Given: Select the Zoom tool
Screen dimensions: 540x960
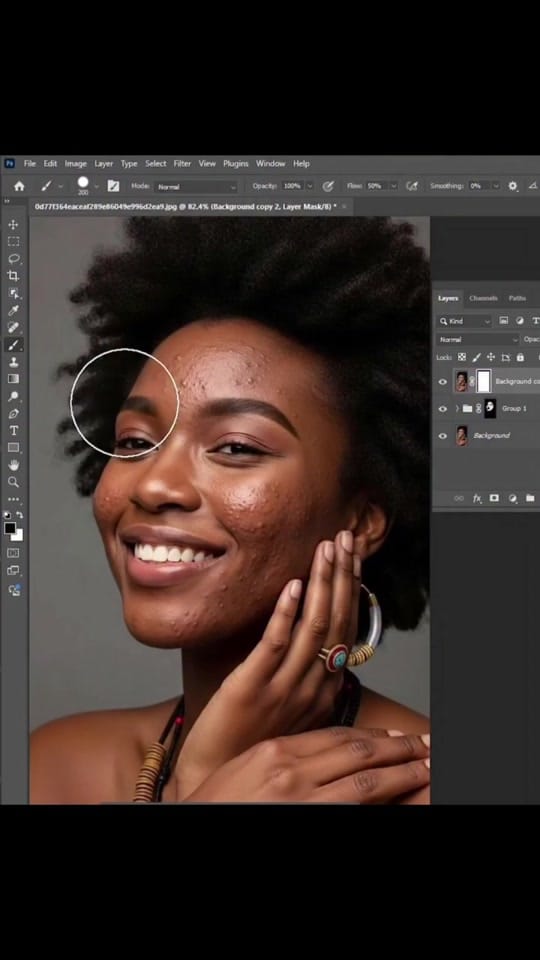Looking at the screenshot, I should [13, 482].
